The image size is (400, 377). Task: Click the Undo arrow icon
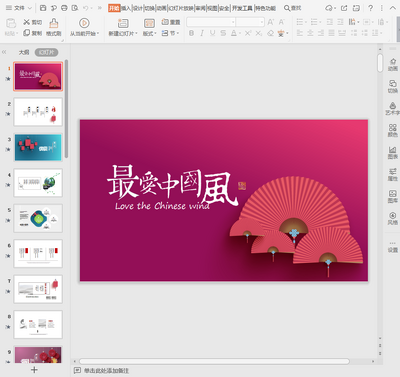tap(86, 8)
